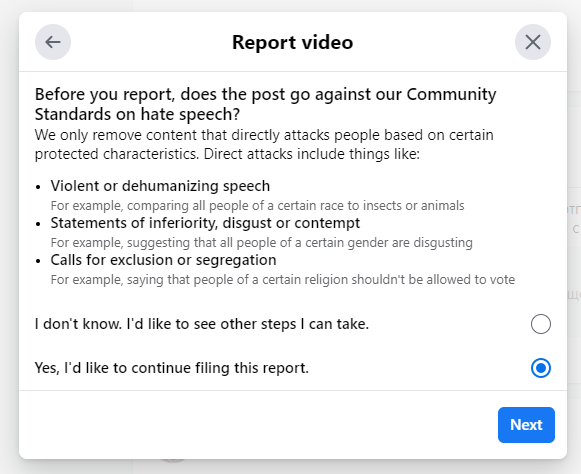The image size is (581, 474).
Task: Click the Next button
Action: click(526, 425)
